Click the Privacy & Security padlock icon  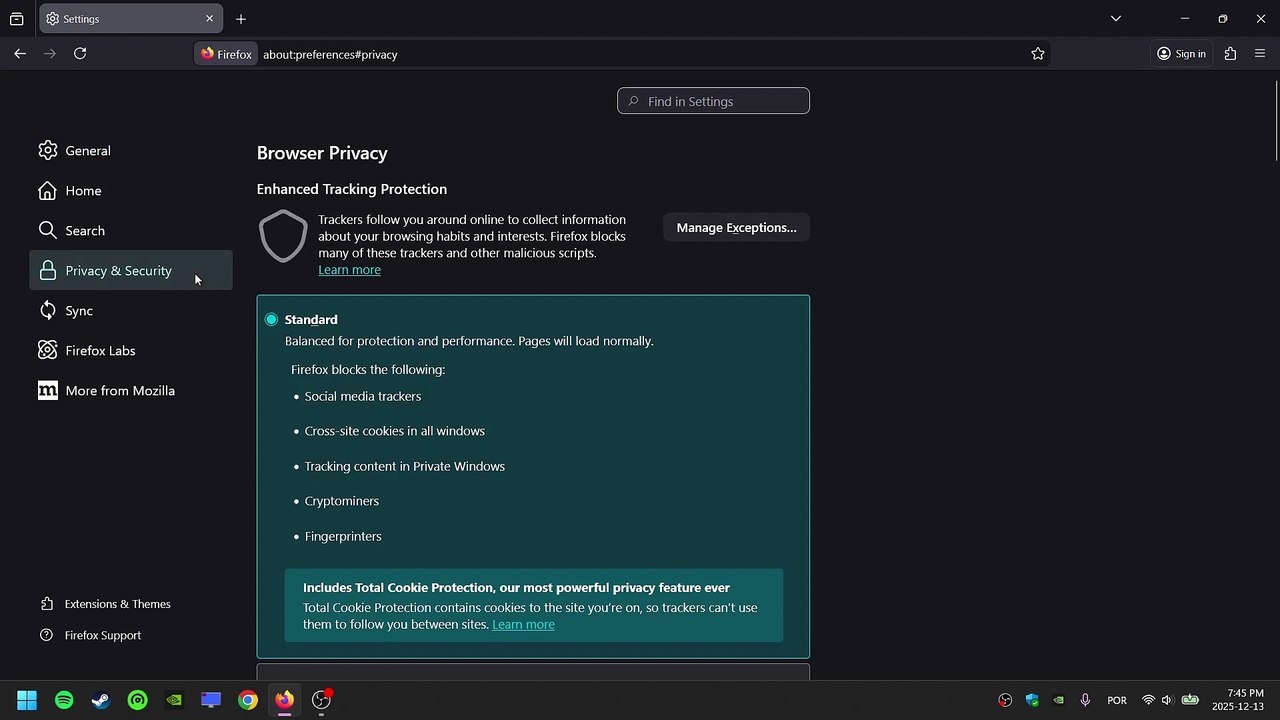coord(48,271)
